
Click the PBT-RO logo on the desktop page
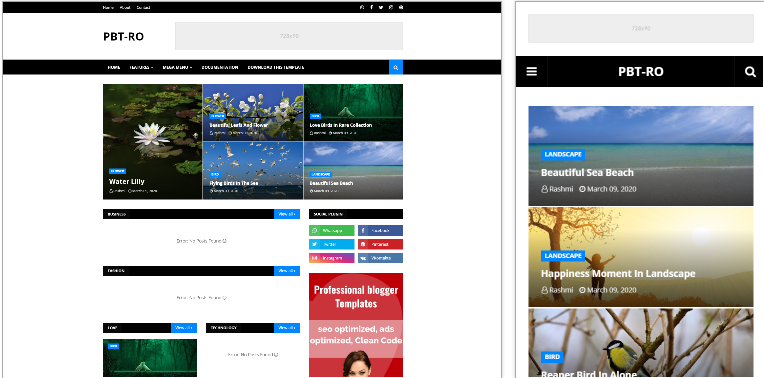pyautogui.click(x=123, y=37)
